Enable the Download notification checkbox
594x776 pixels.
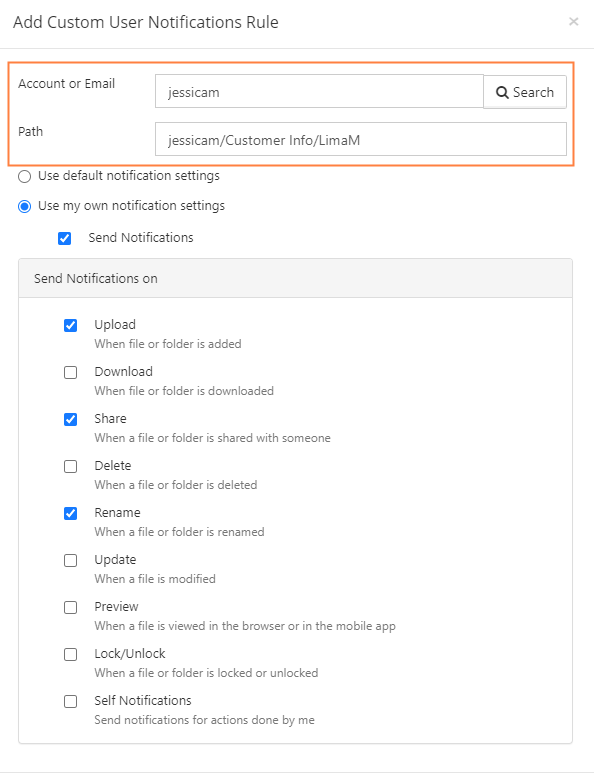coord(71,372)
